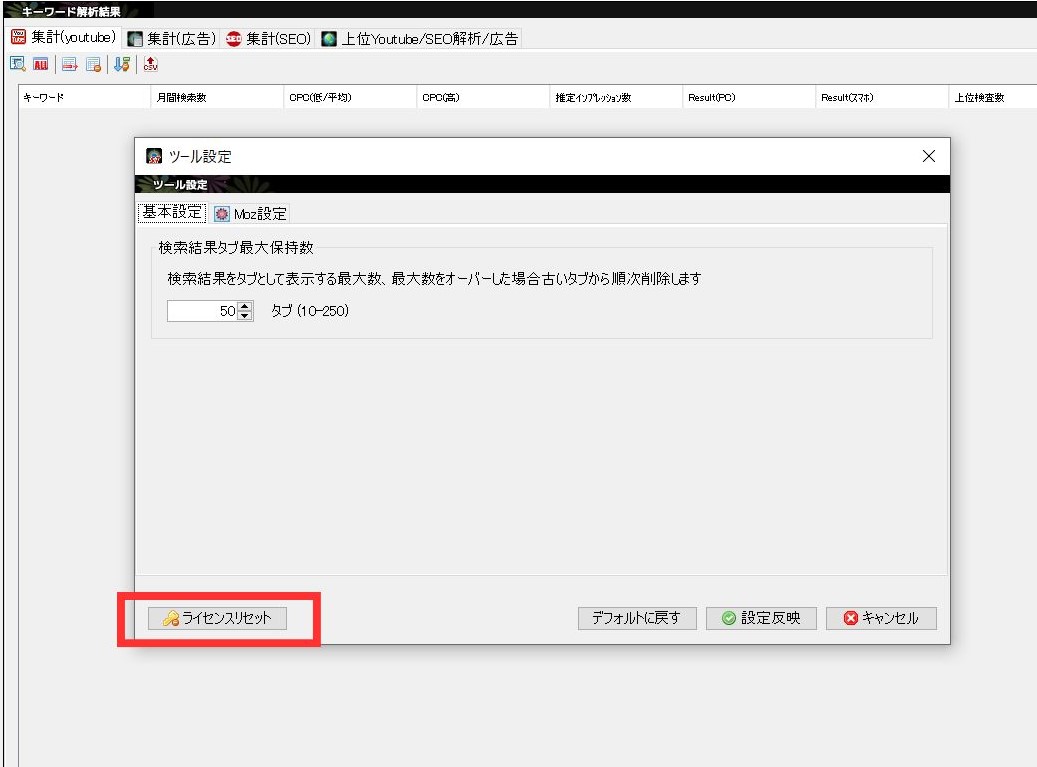
Task: Sort by the 月間検索数 column header
Action: click(181, 98)
